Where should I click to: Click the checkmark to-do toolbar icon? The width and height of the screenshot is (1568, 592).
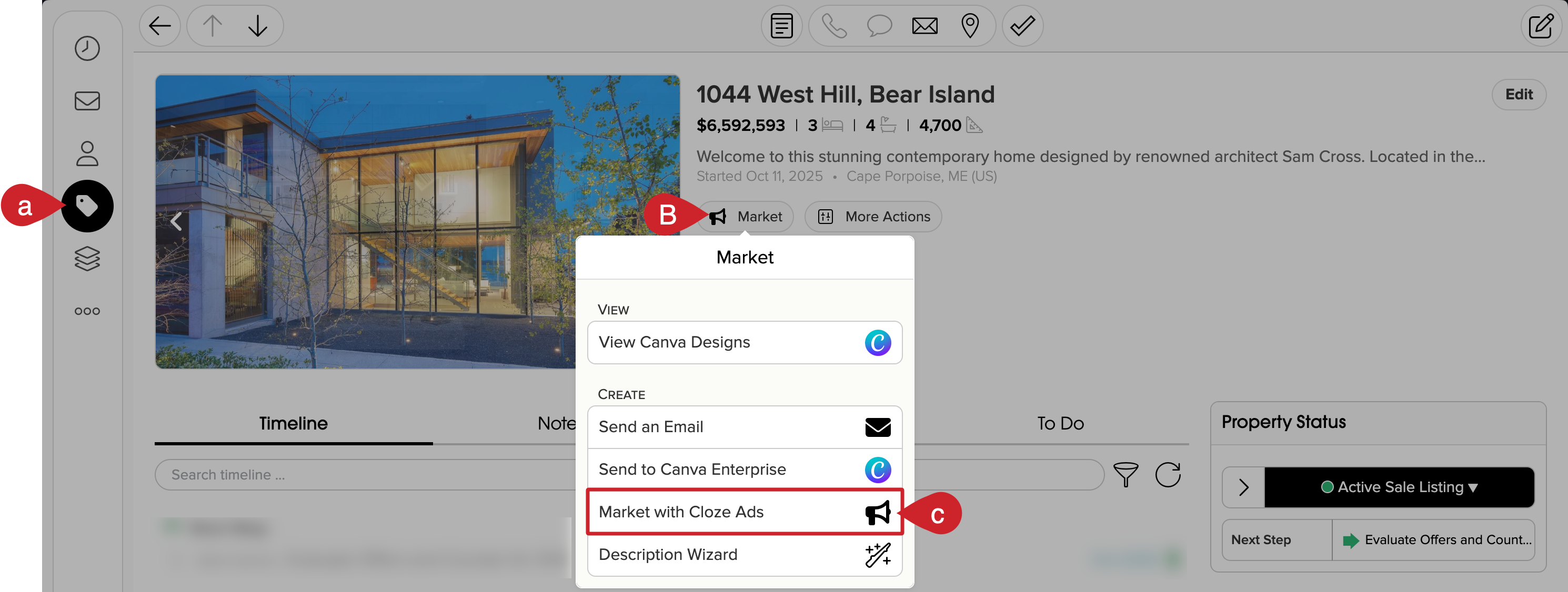1022,26
